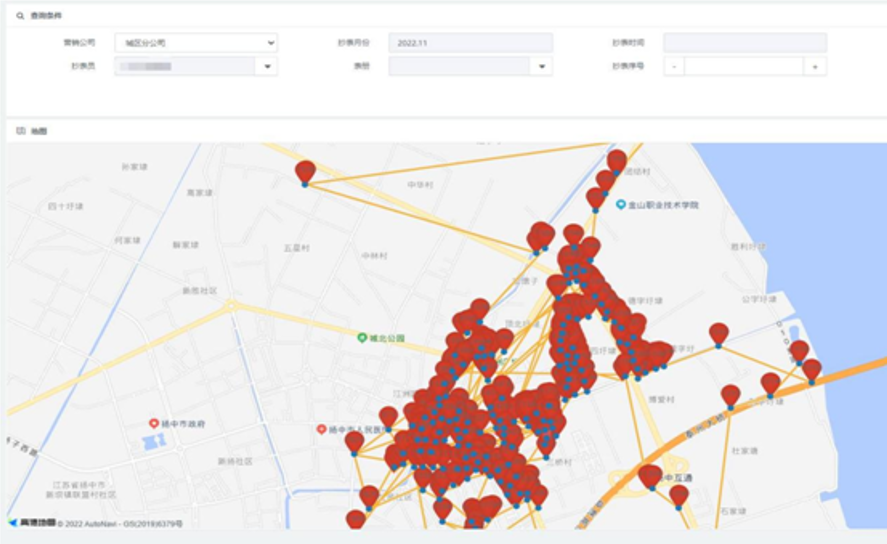The width and height of the screenshot is (887, 544).
Task: Click the 地图 section header
Action: pos(39,131)
